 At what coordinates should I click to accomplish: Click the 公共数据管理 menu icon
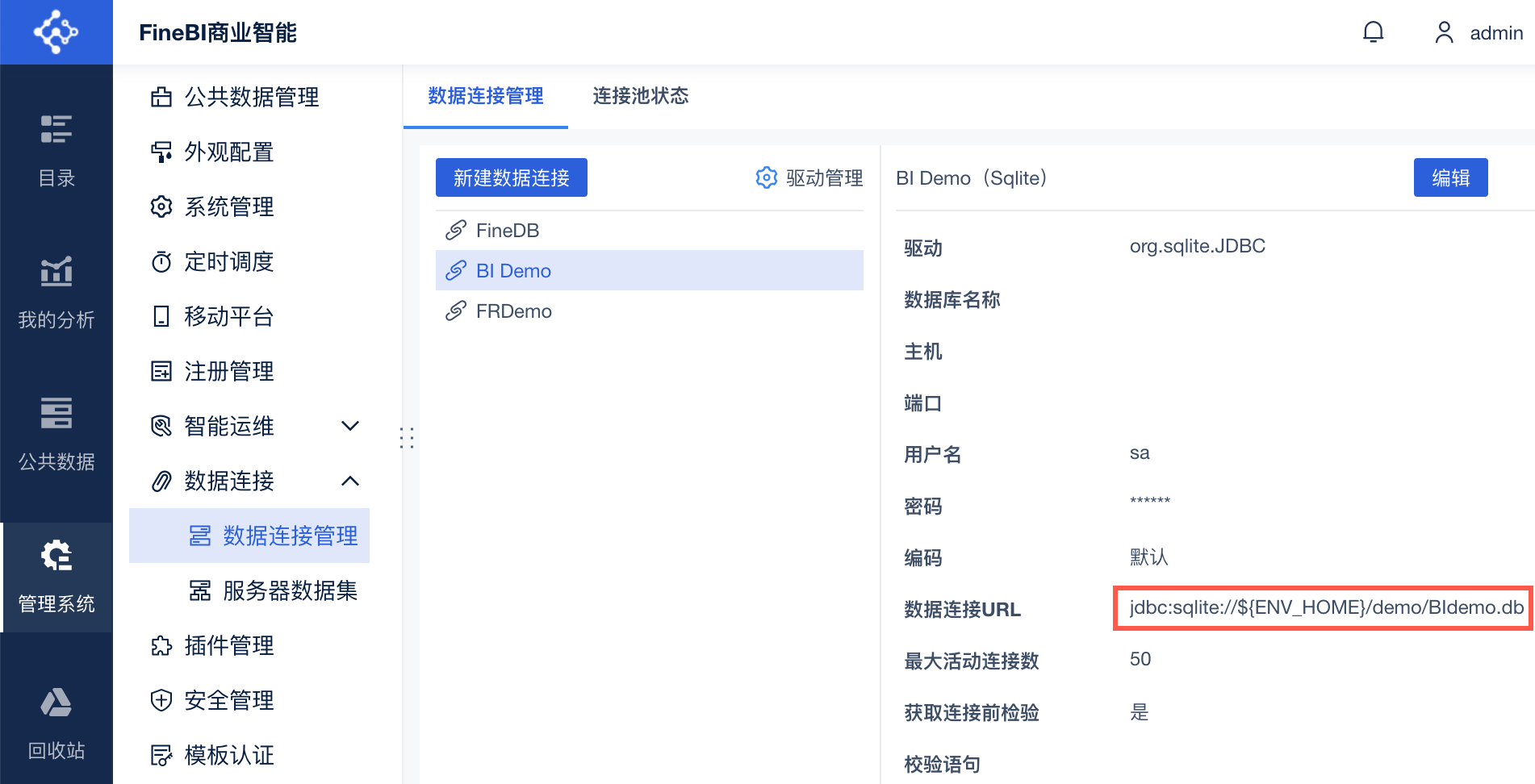pos(161,97)
